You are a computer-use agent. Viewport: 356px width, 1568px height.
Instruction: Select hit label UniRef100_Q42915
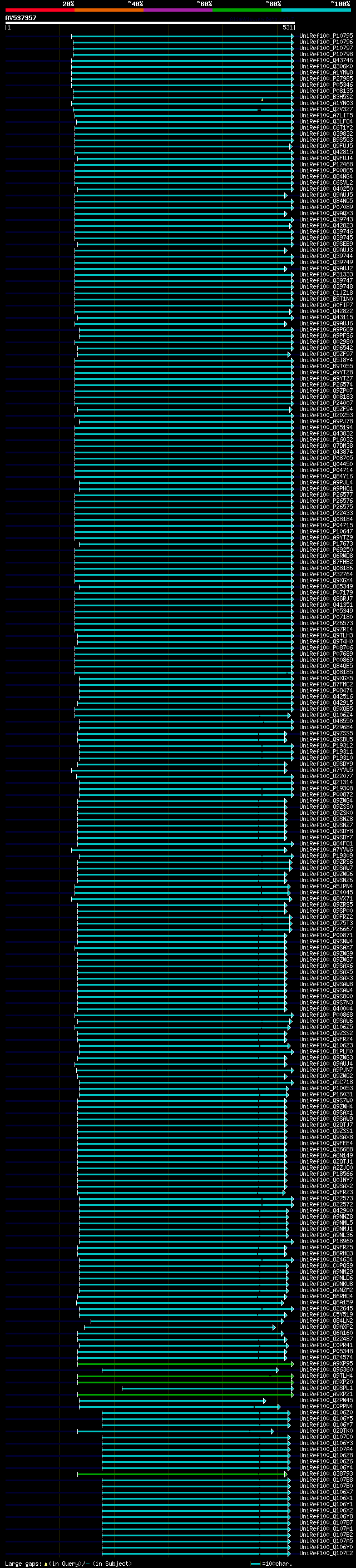pos(326,703)
